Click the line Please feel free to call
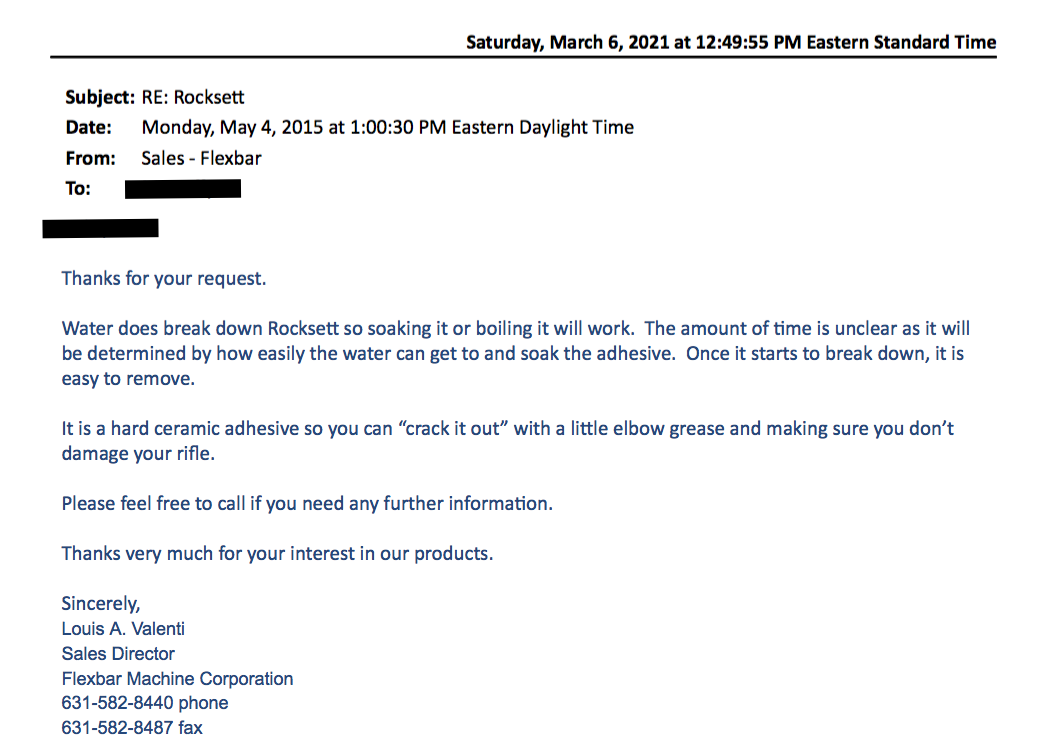The image size is (1041, 754). point(307,504)
